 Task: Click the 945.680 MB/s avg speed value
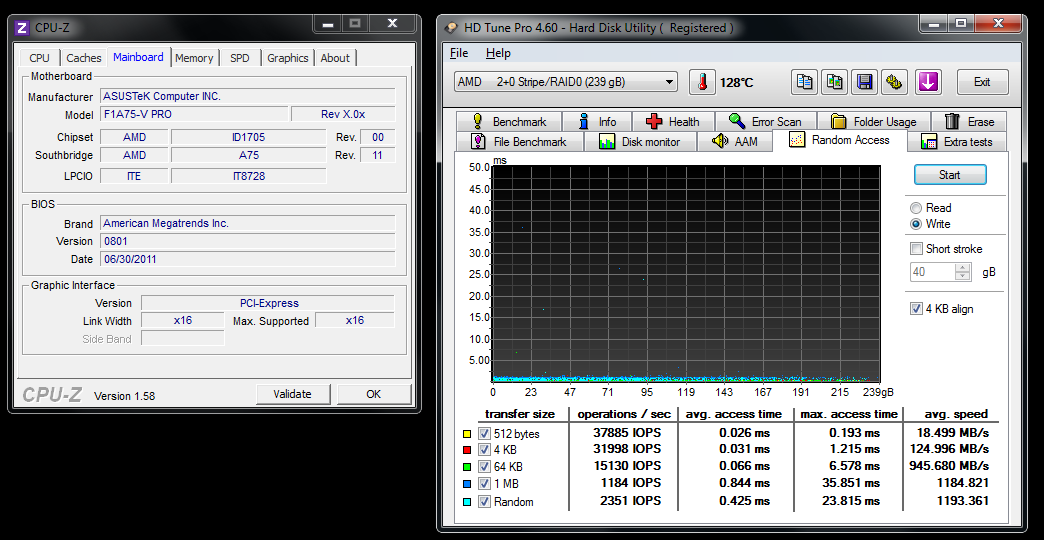coord(949,465)
